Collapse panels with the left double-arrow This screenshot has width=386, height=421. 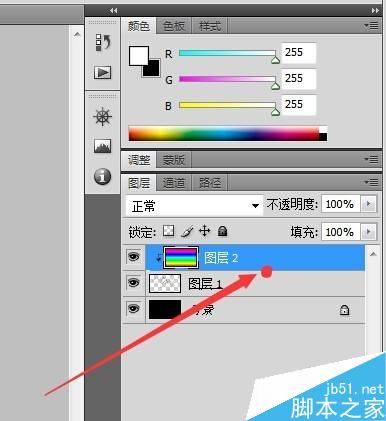(x=113, y=11)
